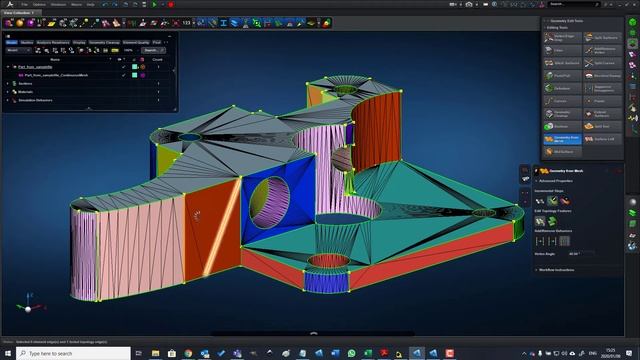Screen dimensions: 640x360
Task: Activate the Push/Pull tool
Action: [x=562, y=76]
